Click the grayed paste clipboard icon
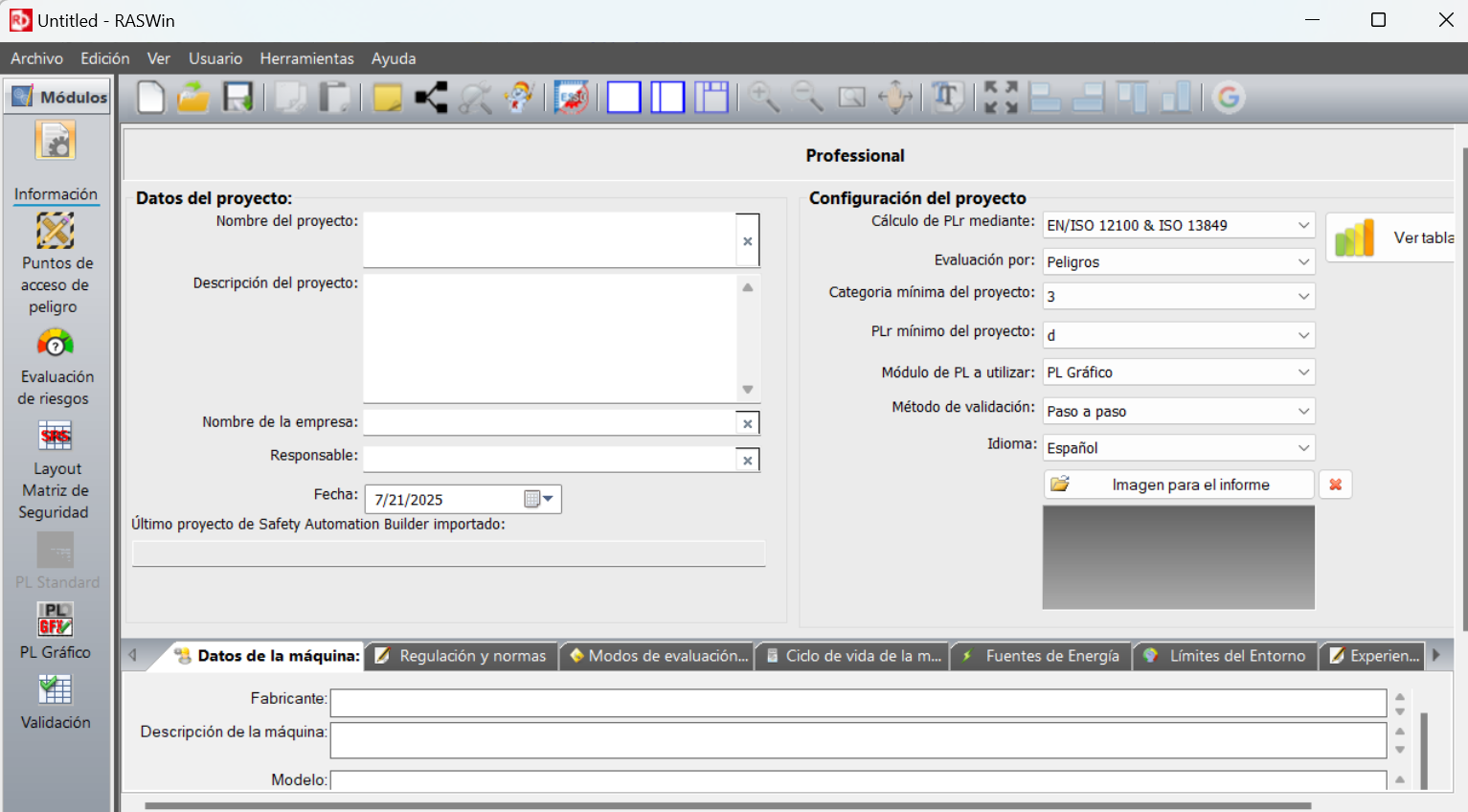Screen dimensions: 1468x812 [x=334, y=98]
